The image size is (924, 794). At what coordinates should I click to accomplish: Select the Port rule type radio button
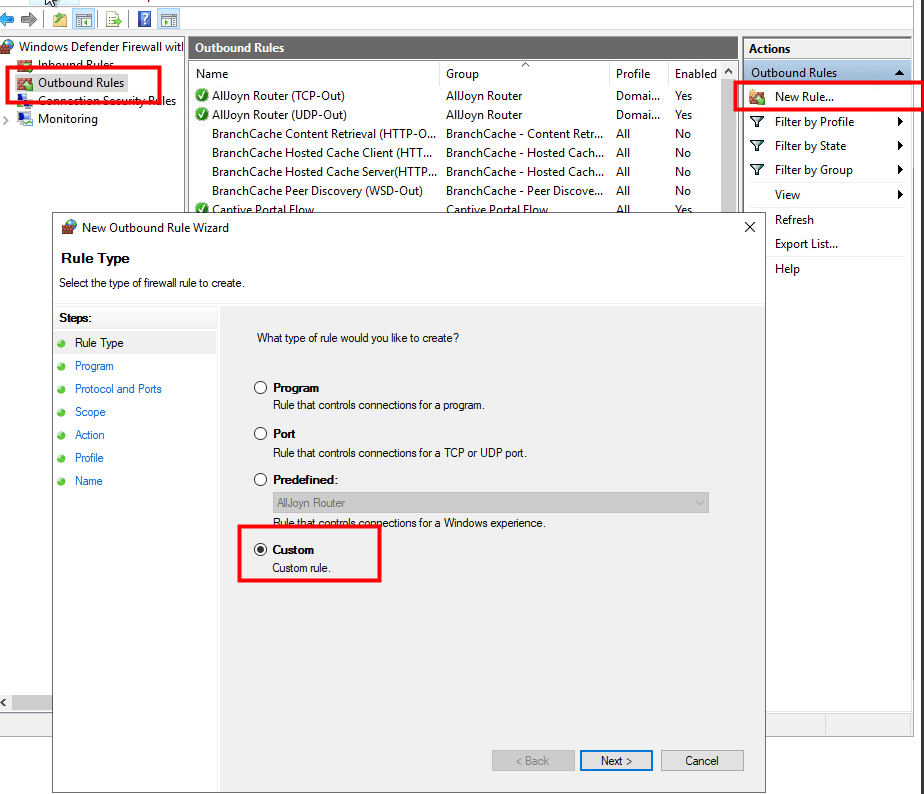261,434
